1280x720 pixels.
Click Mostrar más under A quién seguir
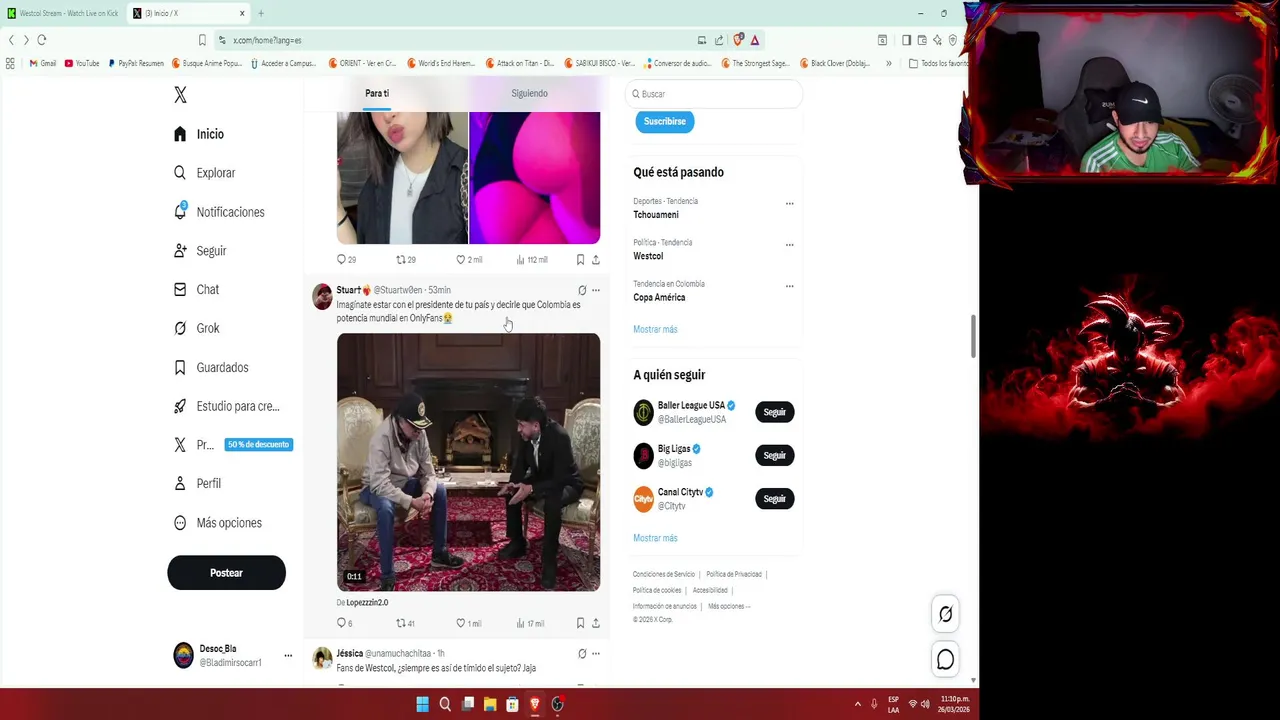tap(655, 538)
